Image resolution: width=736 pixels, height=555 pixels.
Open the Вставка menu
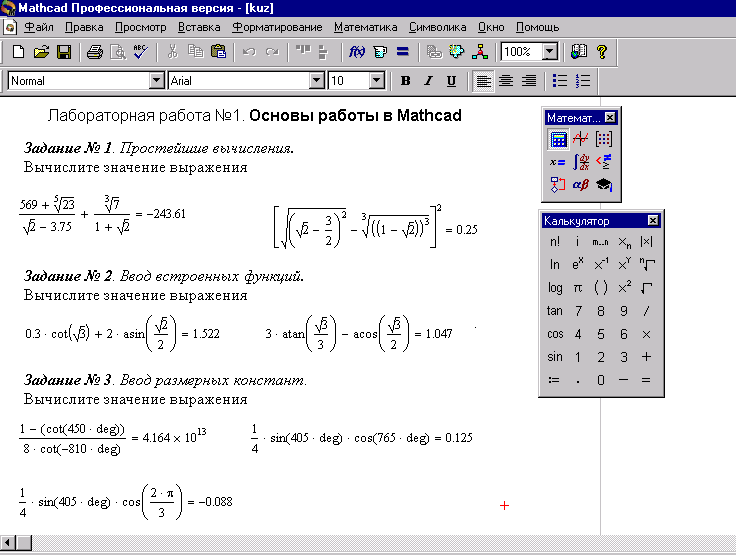(199, 27)
